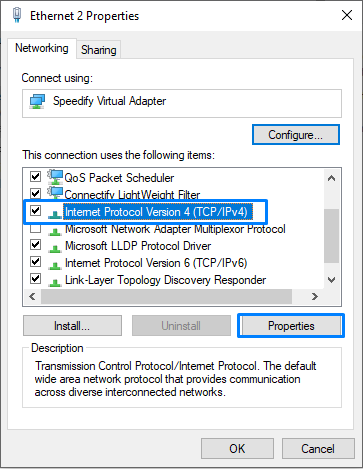Viewport: 363px width, 469px height.
Task: Click the list's scroll up arrow
Action: tap(331, 178)
